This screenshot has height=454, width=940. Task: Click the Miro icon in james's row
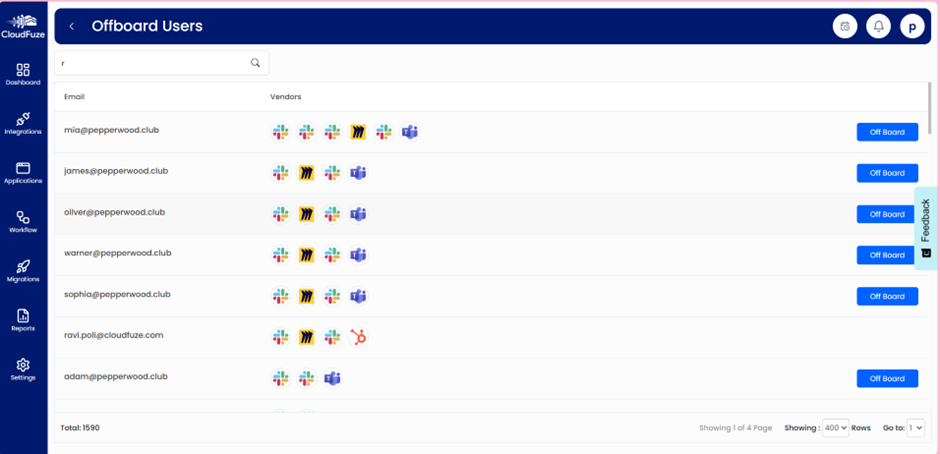[306, 173]
